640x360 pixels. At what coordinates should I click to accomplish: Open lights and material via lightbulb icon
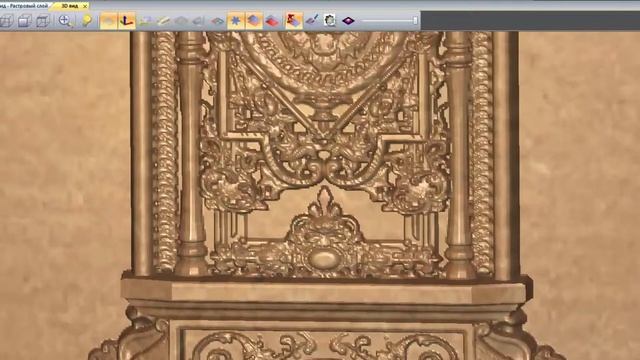[x=87, y=21]
